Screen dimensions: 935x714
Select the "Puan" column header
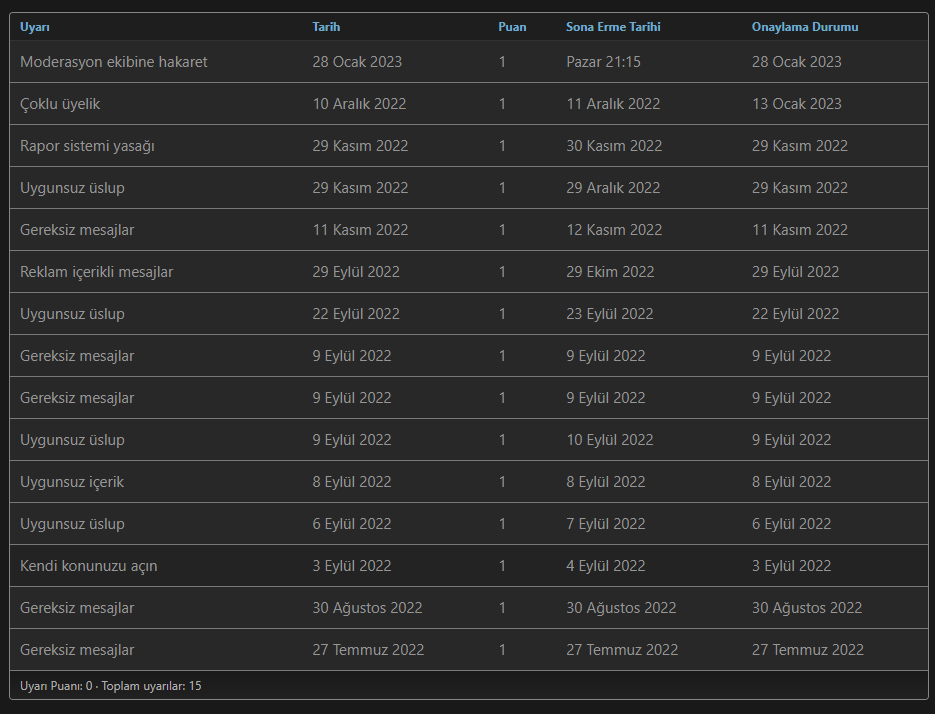(512, 27)
